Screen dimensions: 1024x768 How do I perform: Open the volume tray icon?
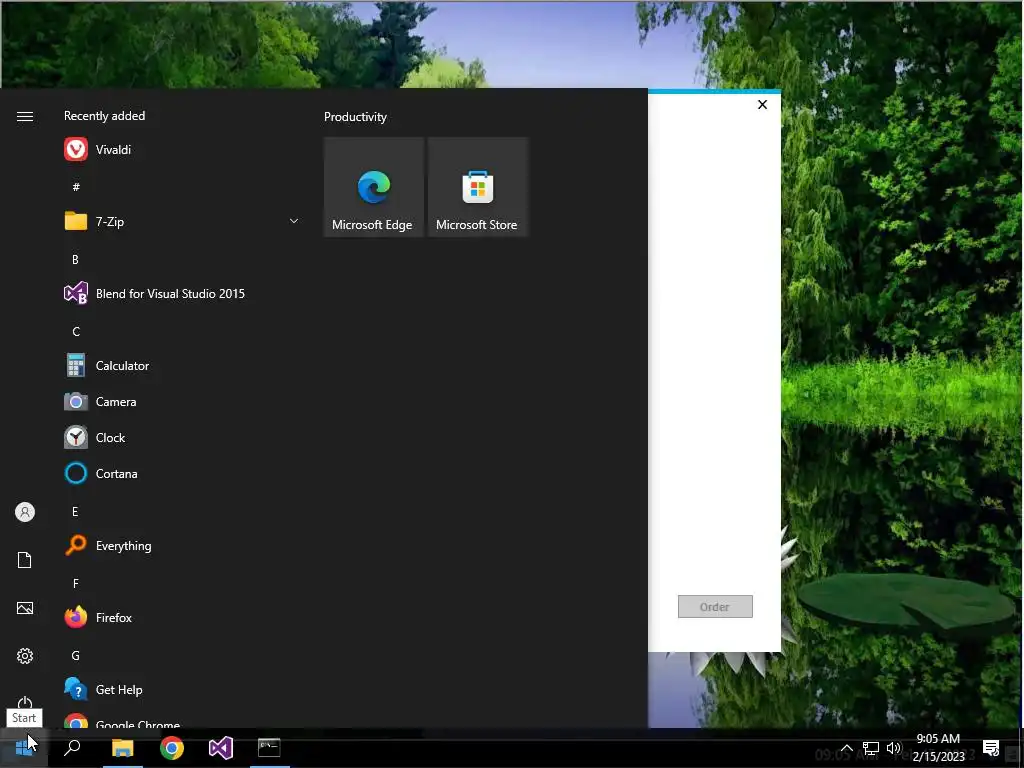point(893,748)
